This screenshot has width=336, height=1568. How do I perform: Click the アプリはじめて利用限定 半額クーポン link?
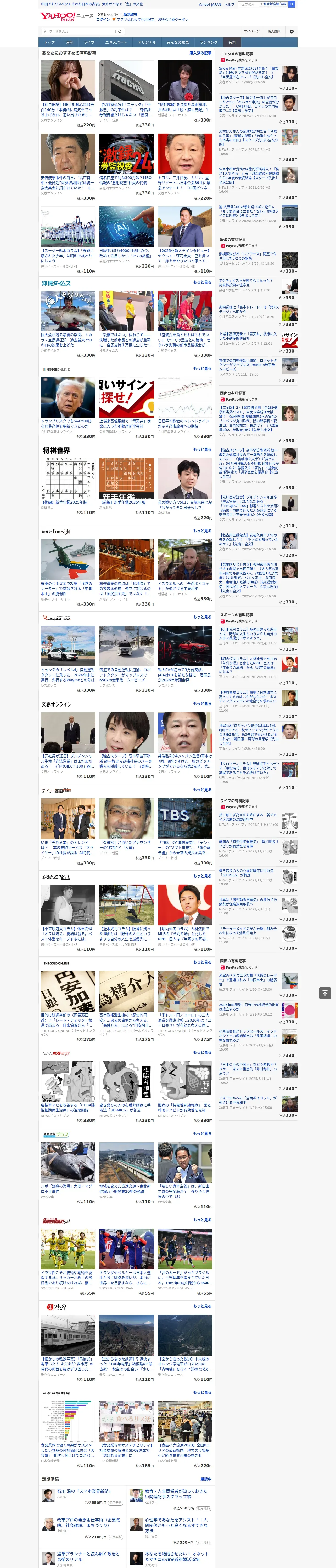pyautogui.click(x=153, y=20)
